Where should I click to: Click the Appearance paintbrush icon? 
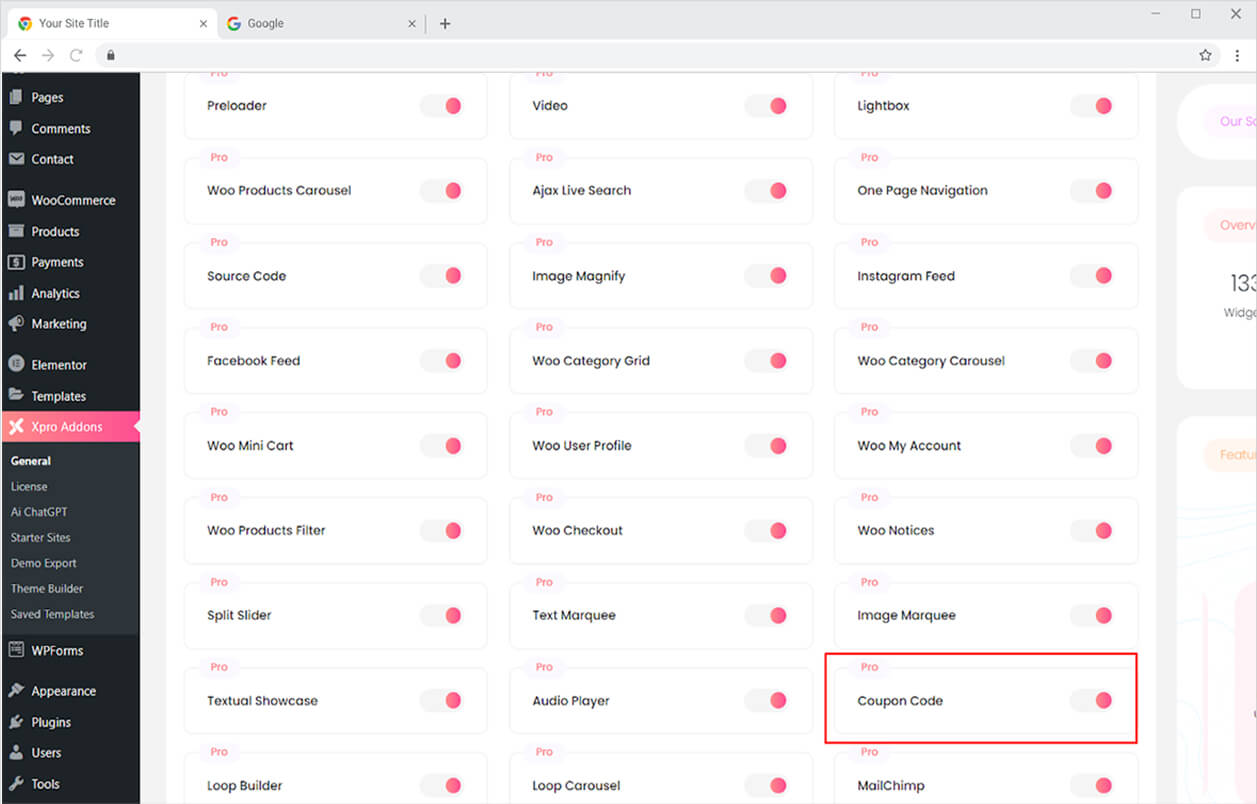tap(16, 691)
